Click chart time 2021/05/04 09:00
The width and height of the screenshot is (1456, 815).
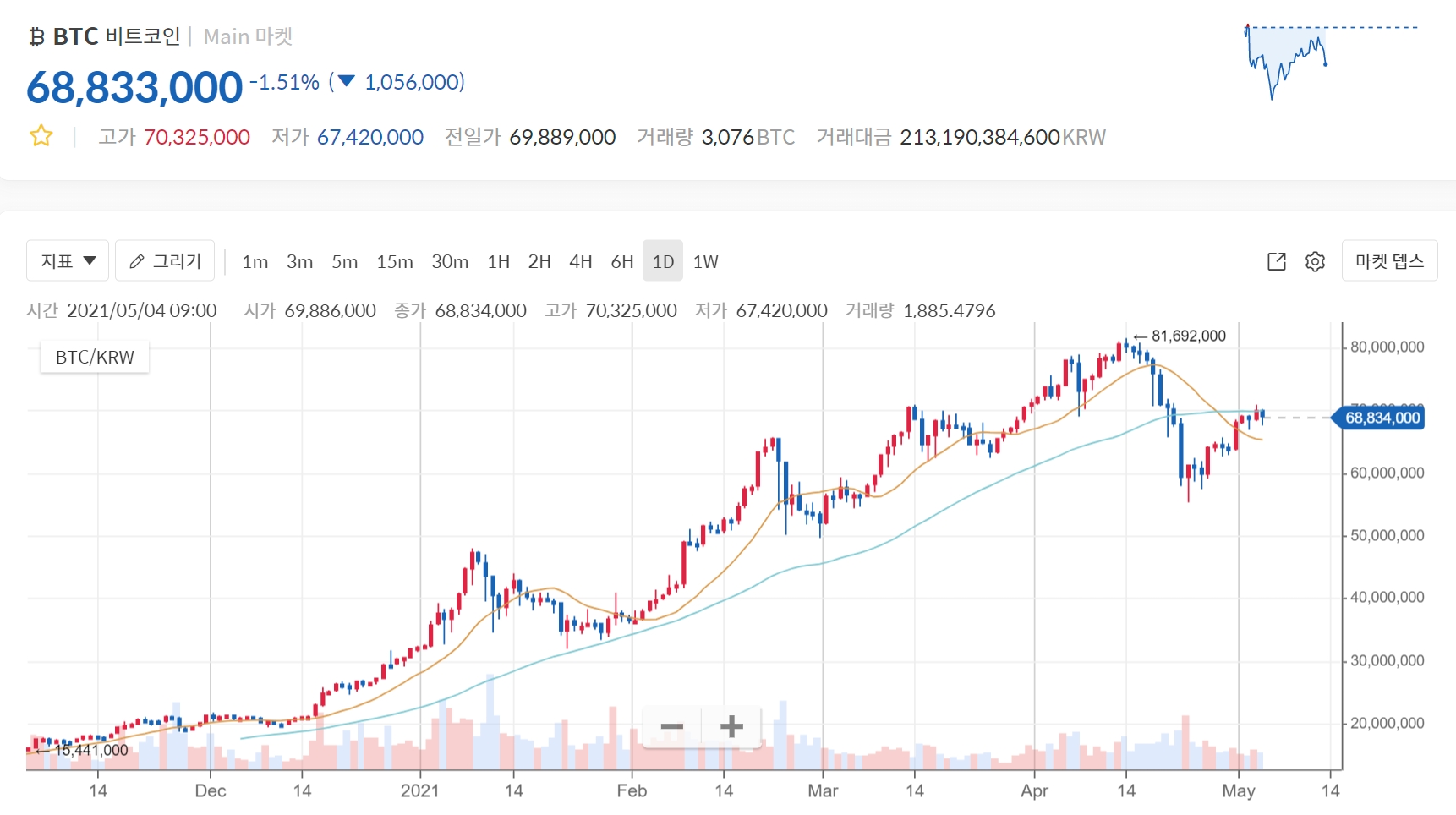pyautogui.click(x=142, y=310)
